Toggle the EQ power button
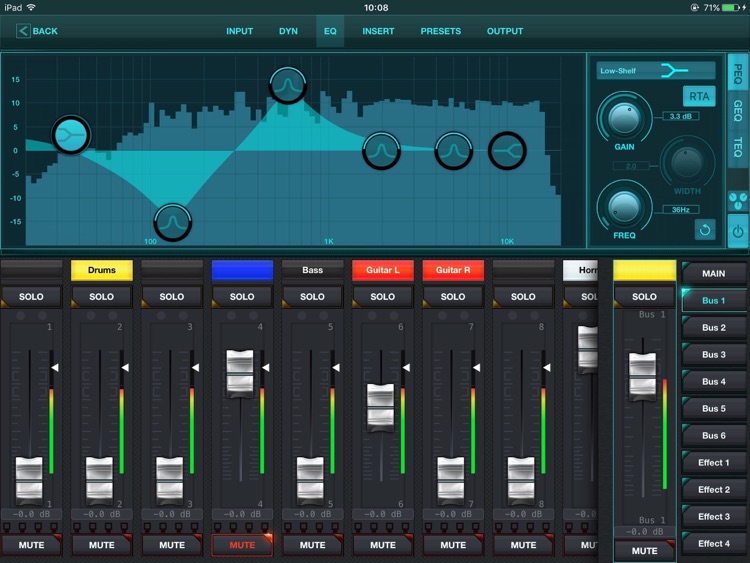Image resolution: width=750 pixels, height=563 pixels. click(737, 231)
